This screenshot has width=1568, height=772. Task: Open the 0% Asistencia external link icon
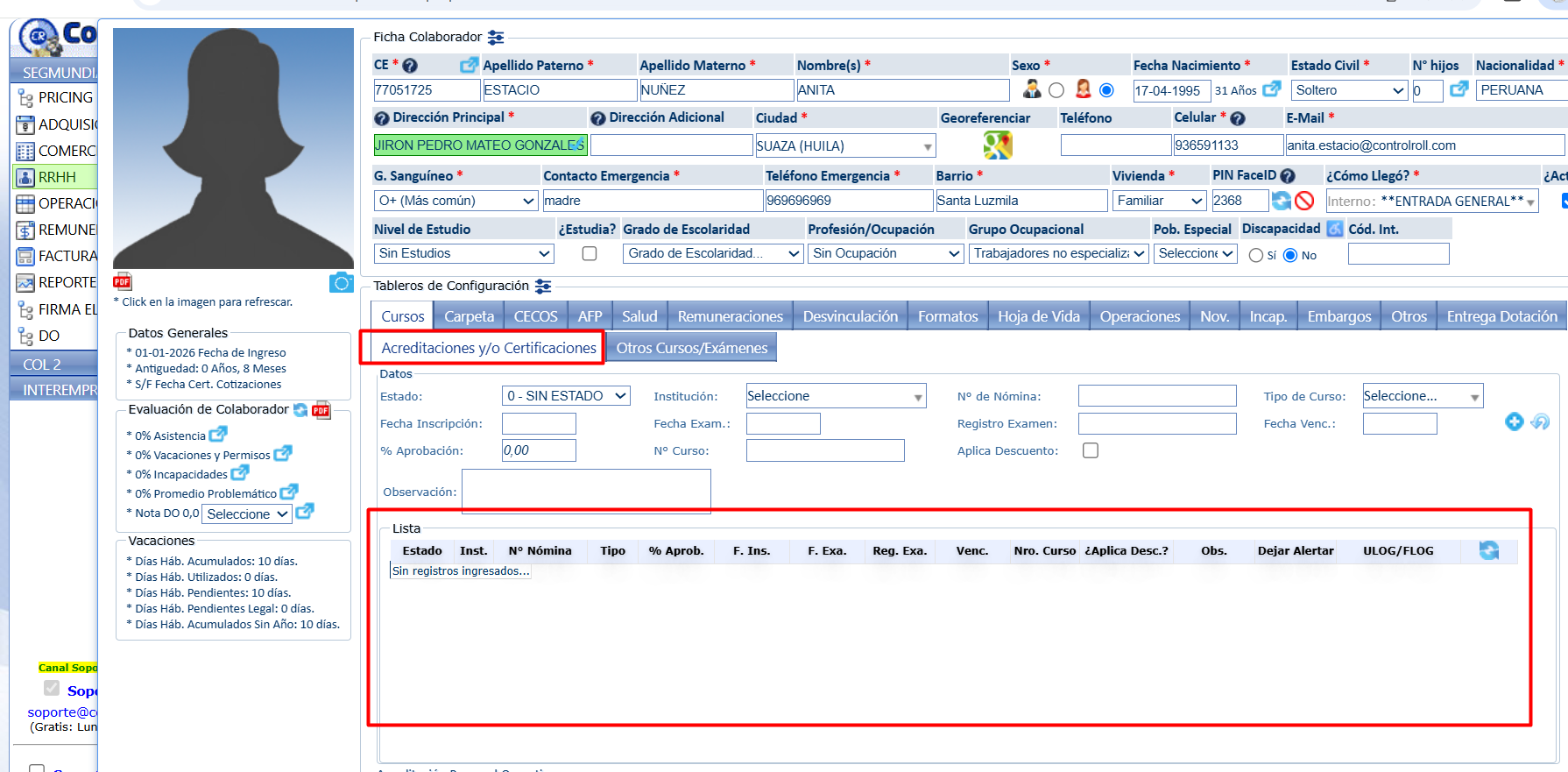coord(218,434)
